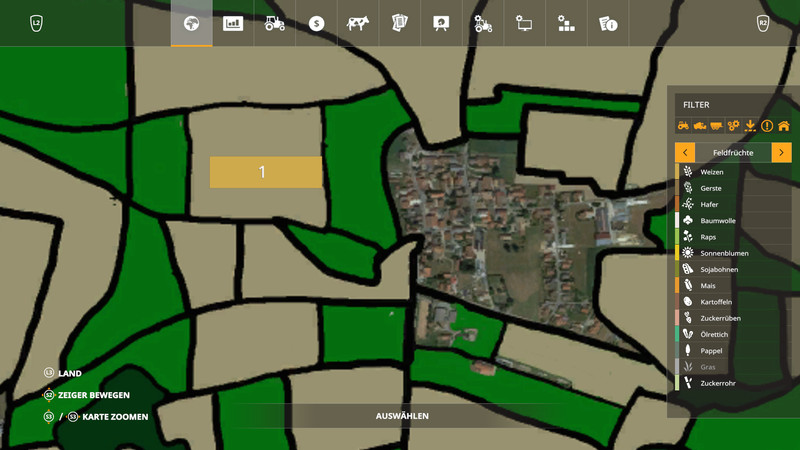
Task: Open the prices chart tab
Action: pyautogui.click(x=233, y=23)
